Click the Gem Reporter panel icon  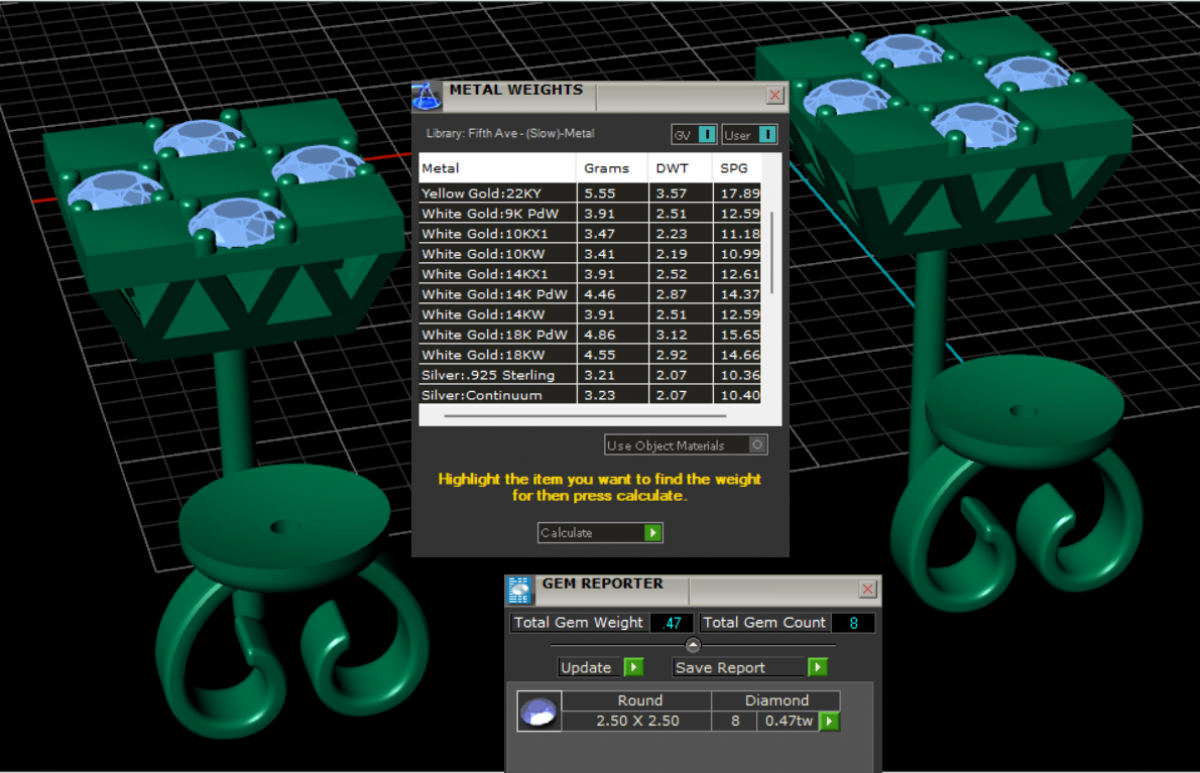point(520,590)
